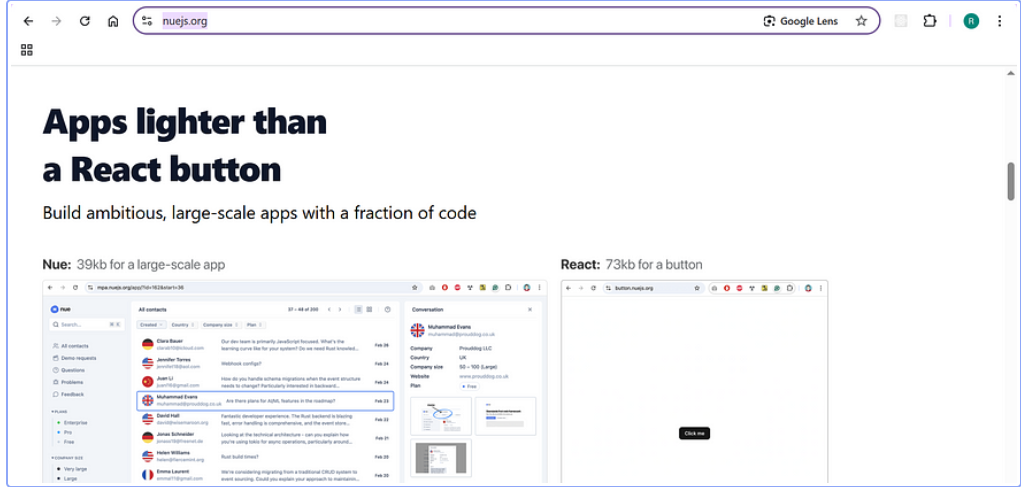Viewport: 1021px width, 487px height.
Task: Click the faded extension icon beside Extensions
Action: pyautogui.click(x=901, y=21)
